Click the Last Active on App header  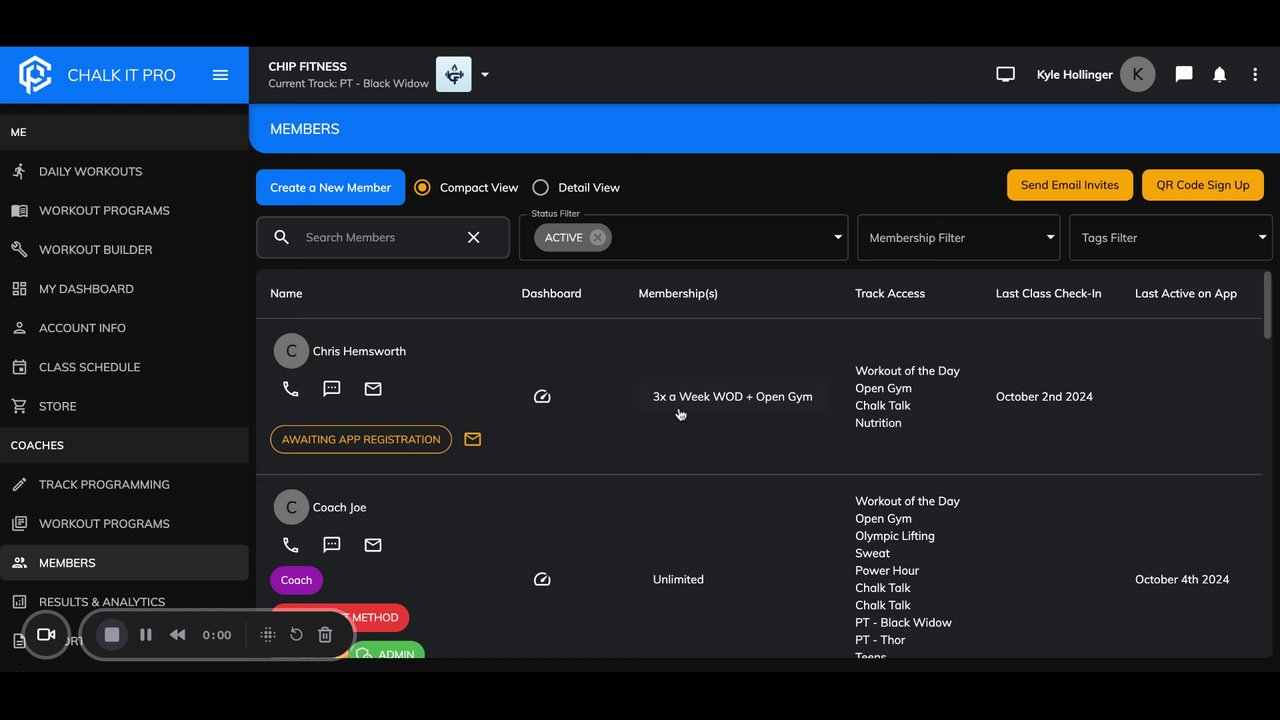[1186, 293]
